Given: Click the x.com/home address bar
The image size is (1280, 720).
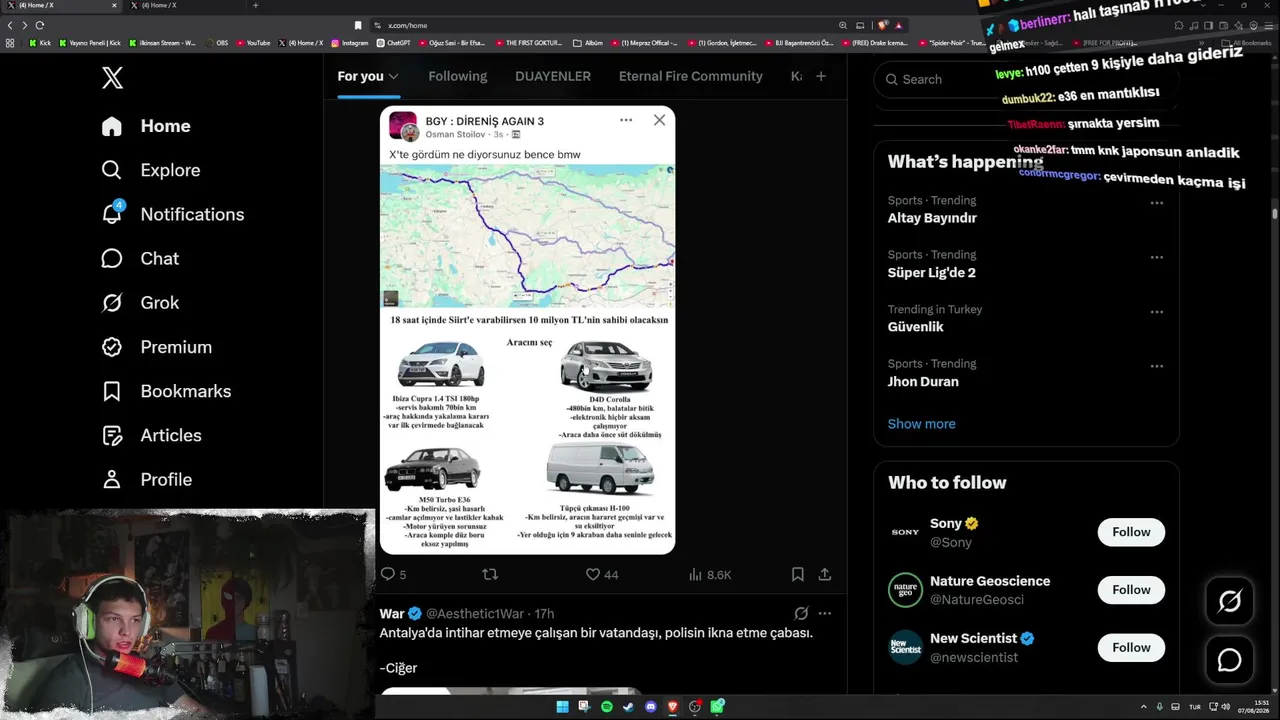Looking at the screenshot, I should tap(600, 25).
